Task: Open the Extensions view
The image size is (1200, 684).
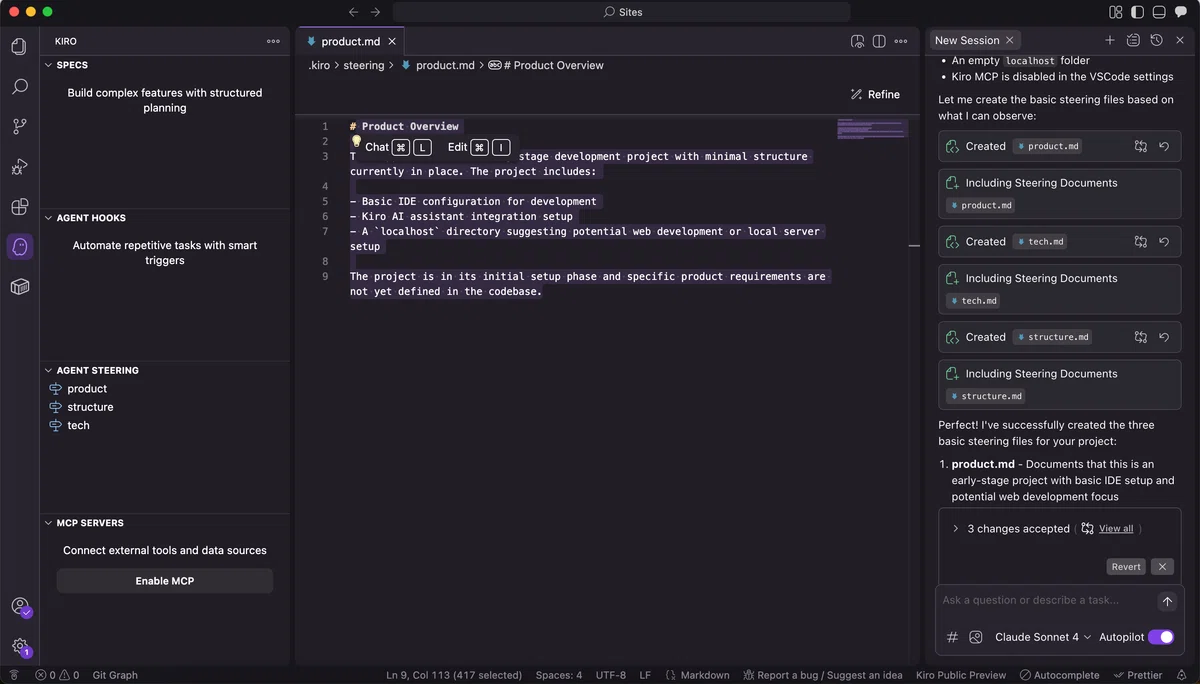Action: [x=19, y=206]
